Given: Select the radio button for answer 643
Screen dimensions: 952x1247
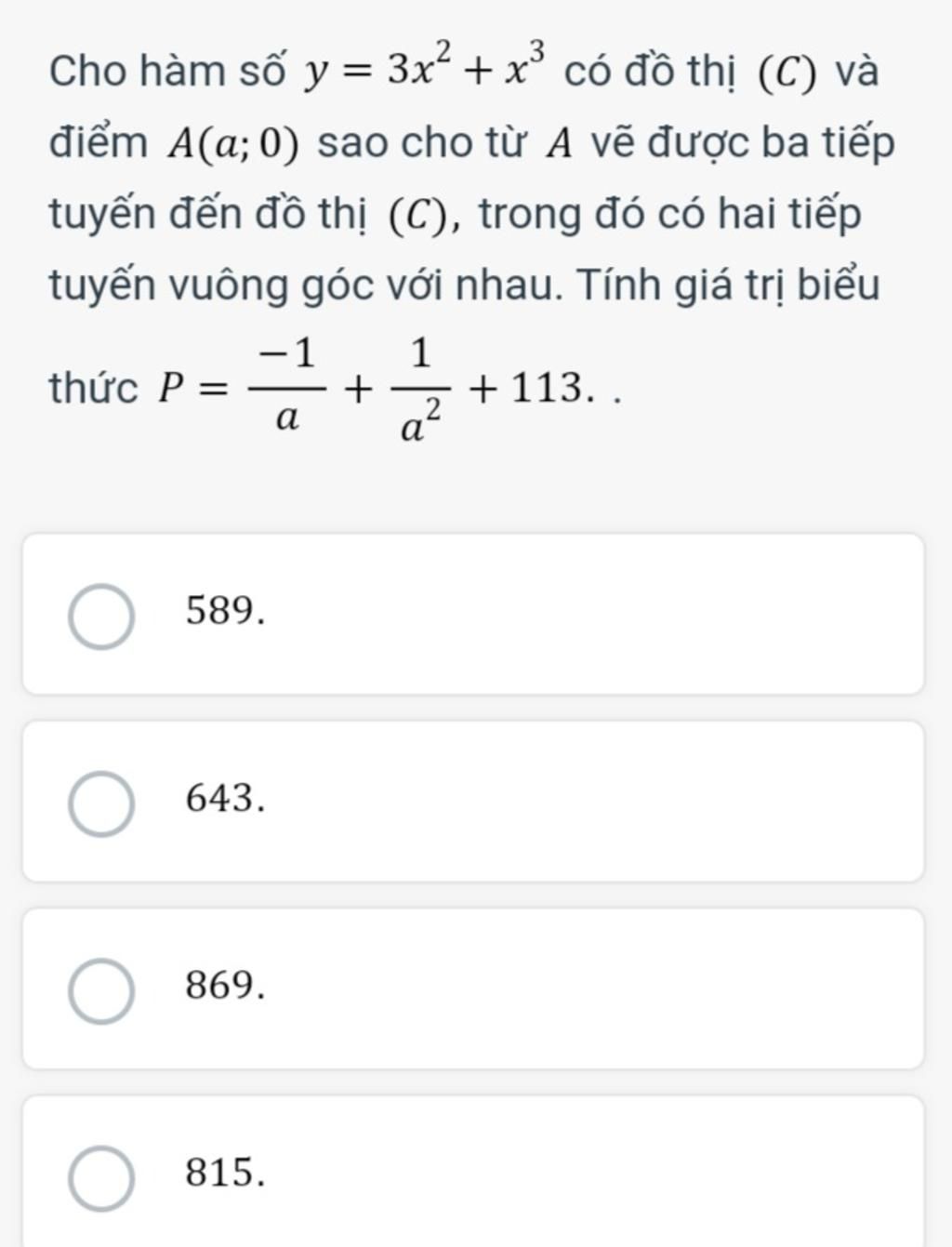Looking at the screenshot, I should tap(100, 803).
